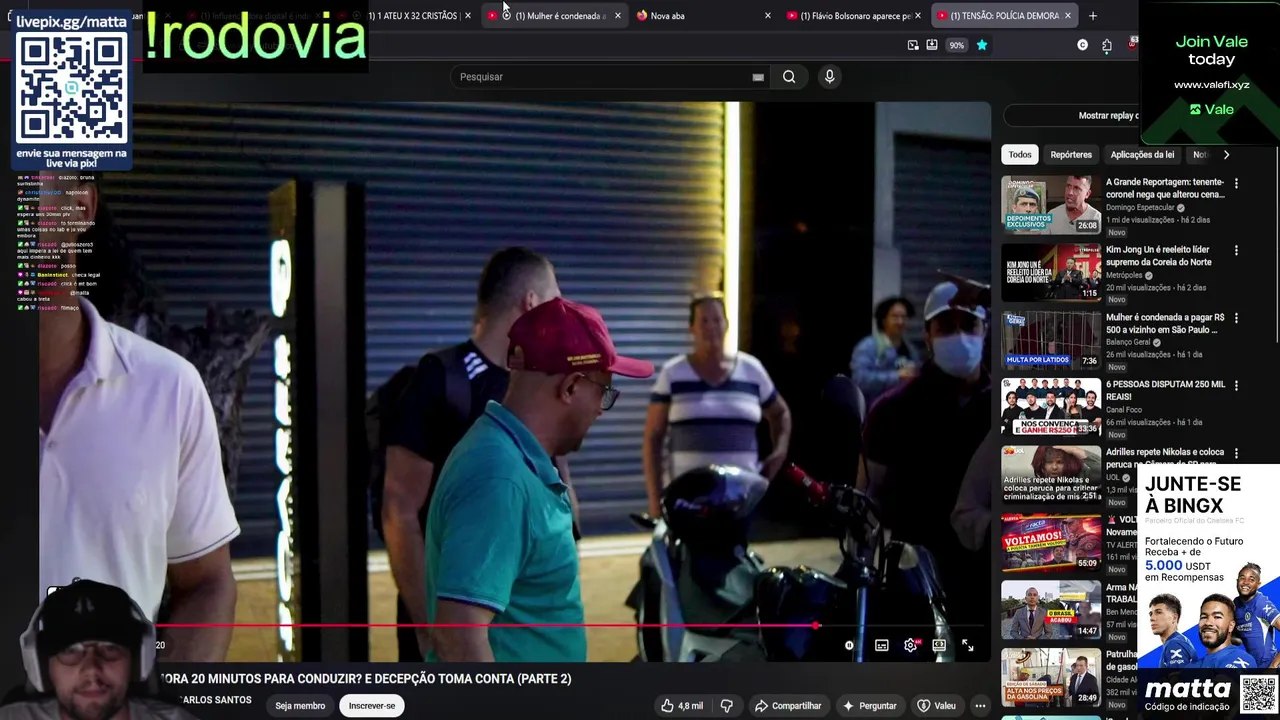Select the Todos filter chip

click(x=1020, y=155)
